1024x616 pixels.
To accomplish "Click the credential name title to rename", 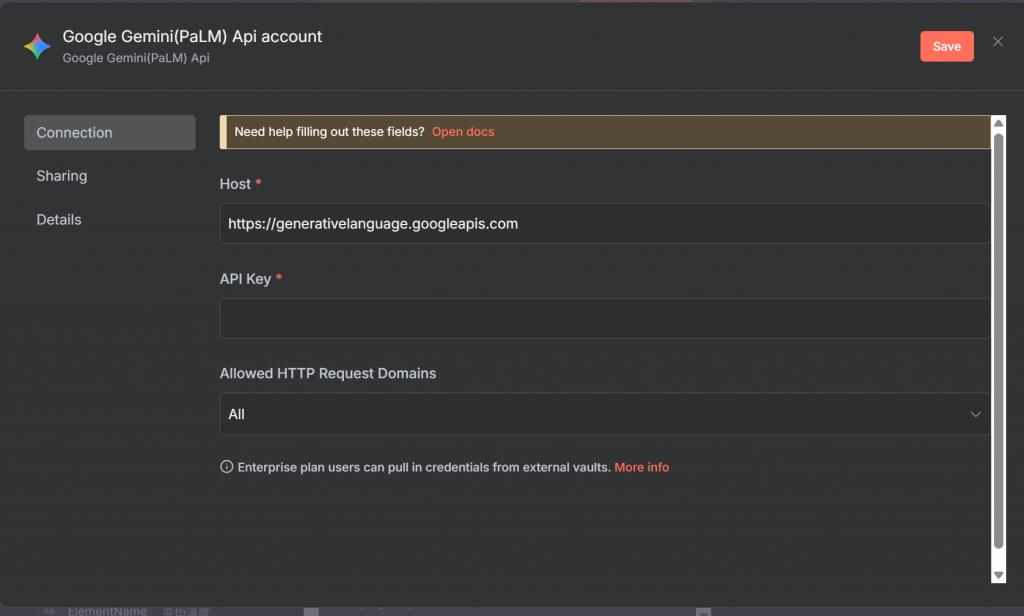I will coord(192,37).
